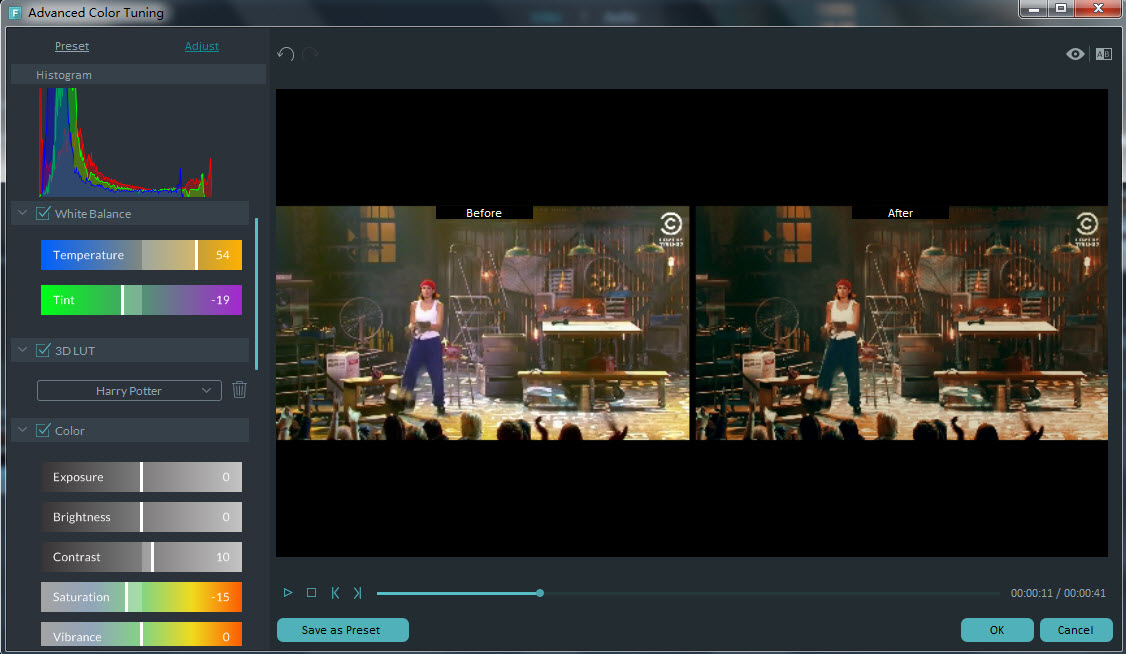The width and height of the screenshot is (1126, 654).
Task: Click the Cancel button
Action: point(1076,630)
